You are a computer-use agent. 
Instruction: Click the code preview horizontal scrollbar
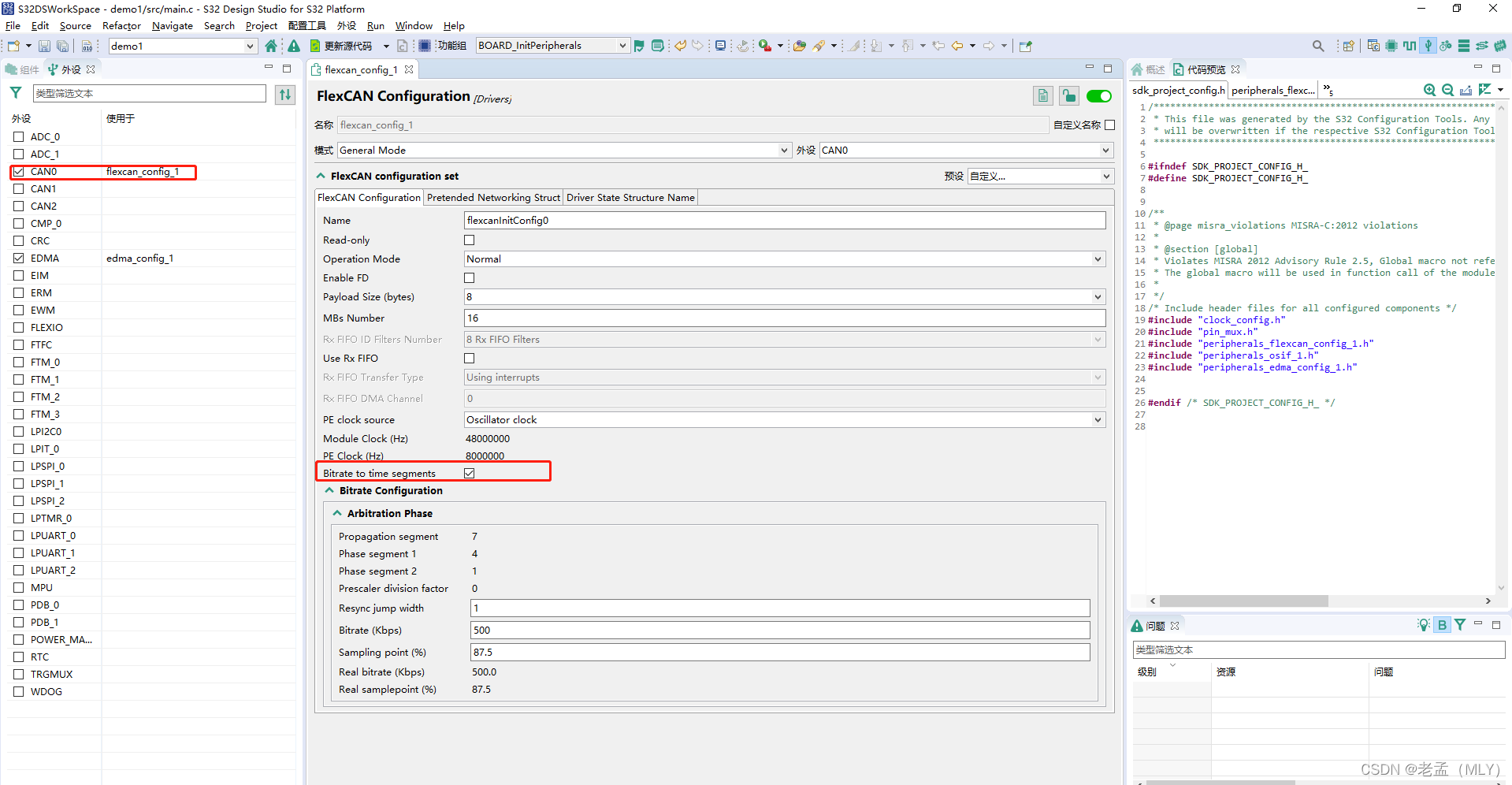1243,601
